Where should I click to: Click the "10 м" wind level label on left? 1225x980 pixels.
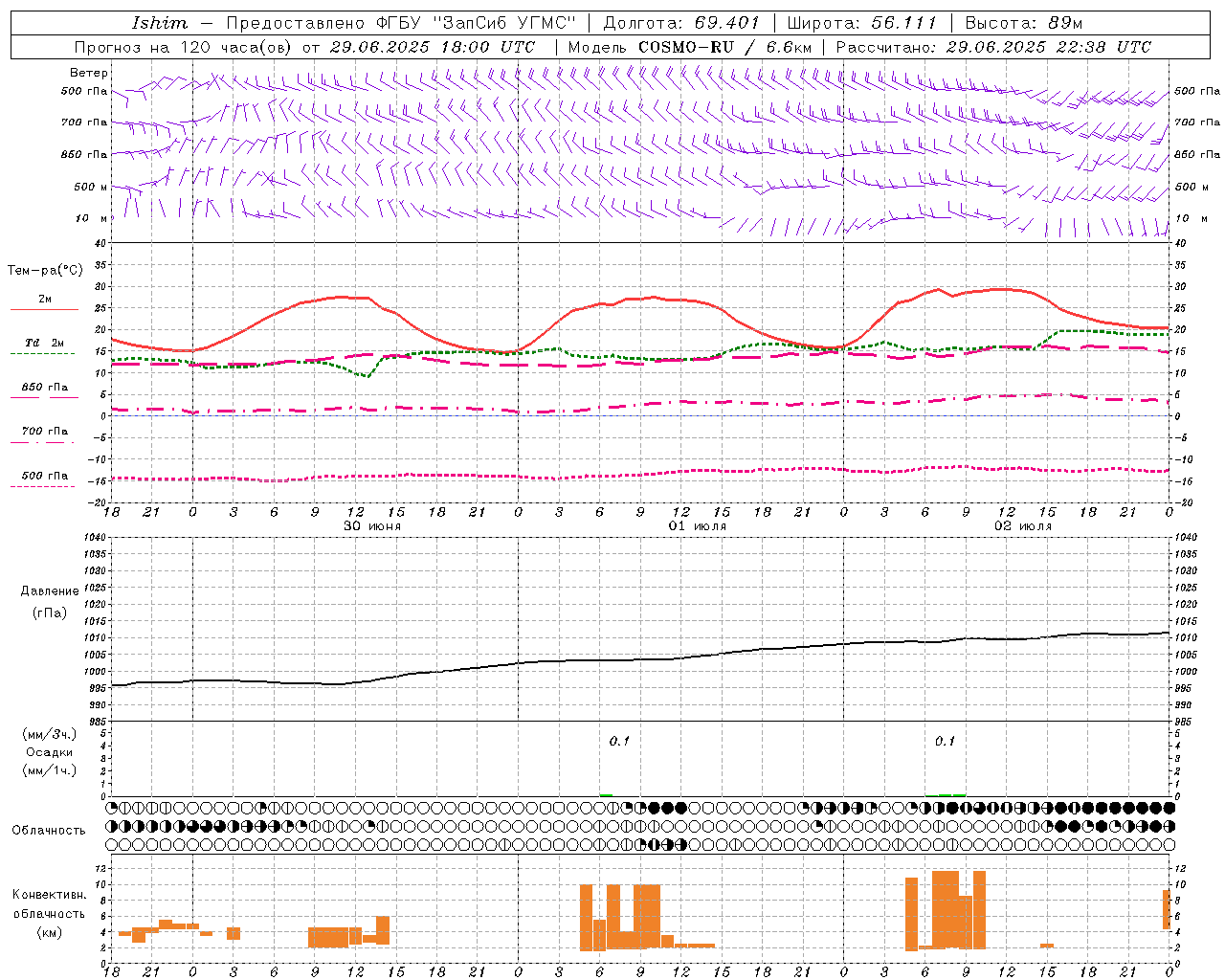[x=92, y=218]
